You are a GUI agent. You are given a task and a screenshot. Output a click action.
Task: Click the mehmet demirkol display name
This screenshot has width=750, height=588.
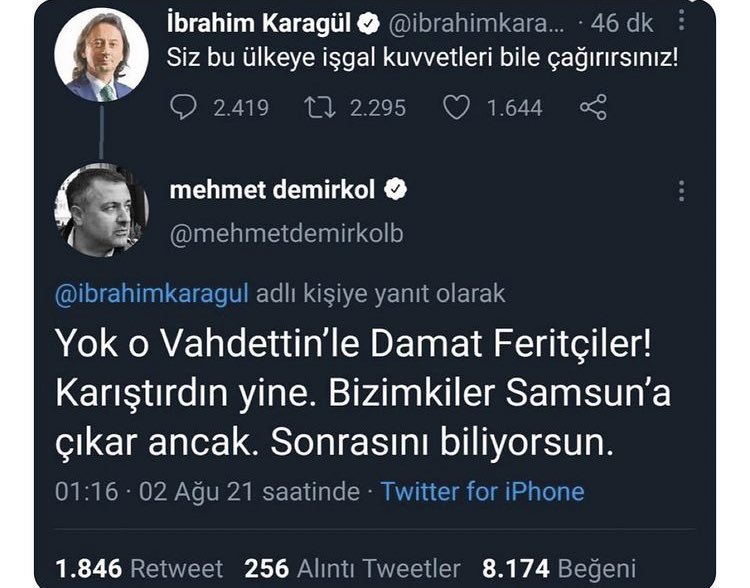[276, 190]
